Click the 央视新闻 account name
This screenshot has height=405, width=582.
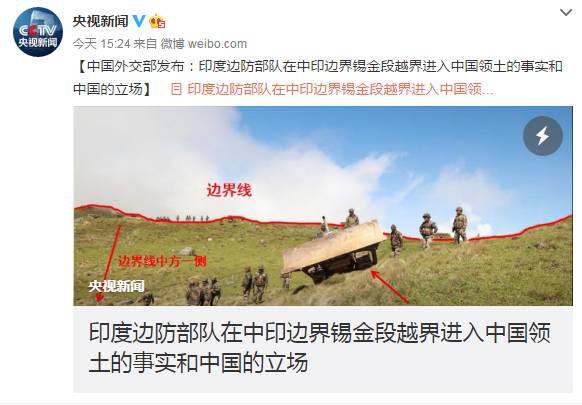coord(101,21)
